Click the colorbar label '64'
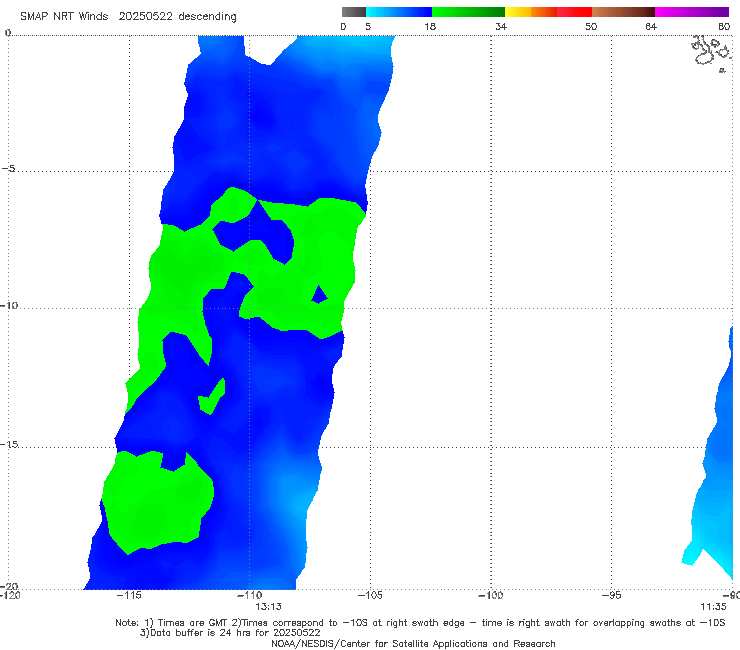 pos(651,27)
